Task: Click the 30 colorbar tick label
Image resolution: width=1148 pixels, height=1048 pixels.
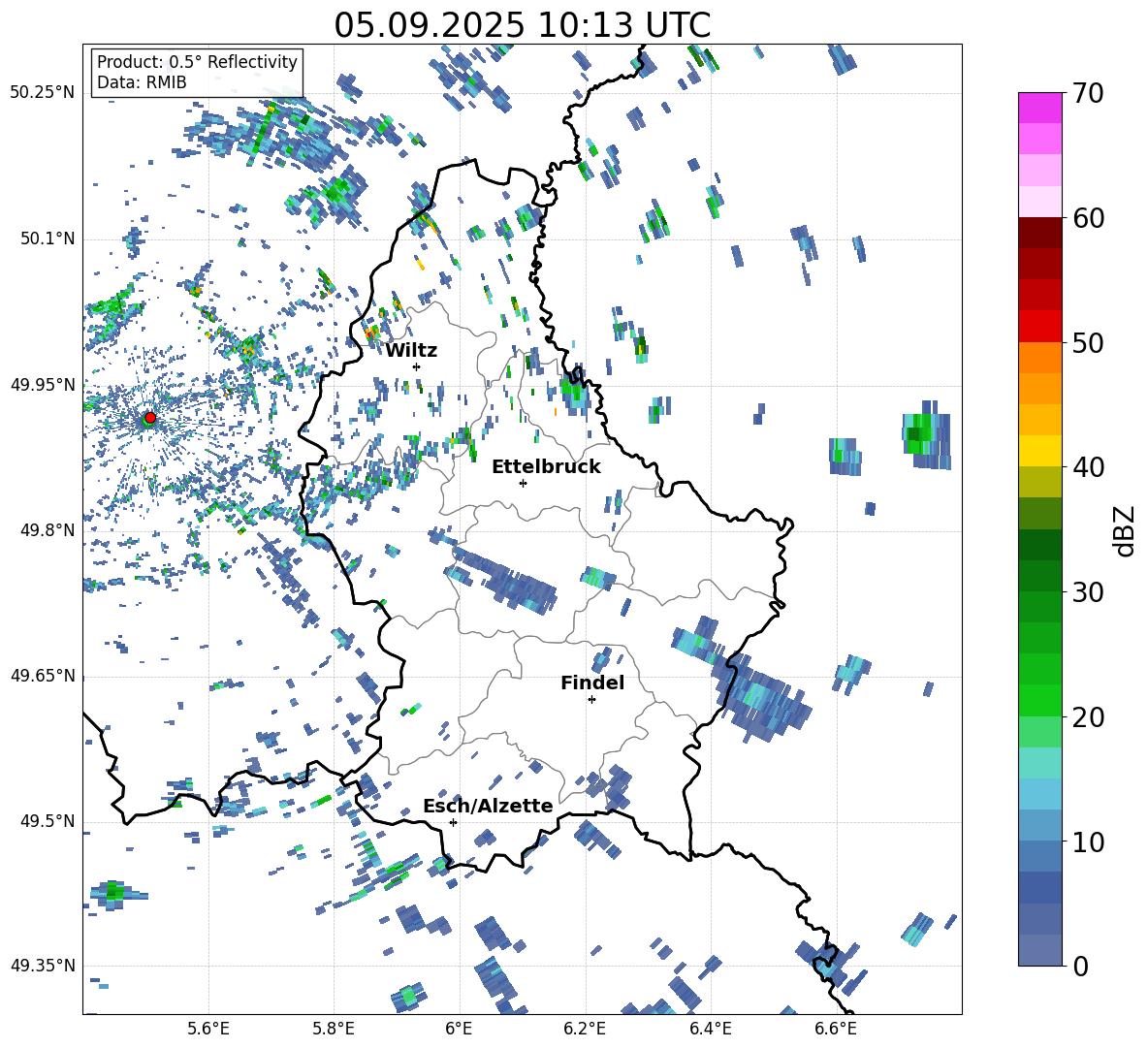Action: click(1088, 592)
